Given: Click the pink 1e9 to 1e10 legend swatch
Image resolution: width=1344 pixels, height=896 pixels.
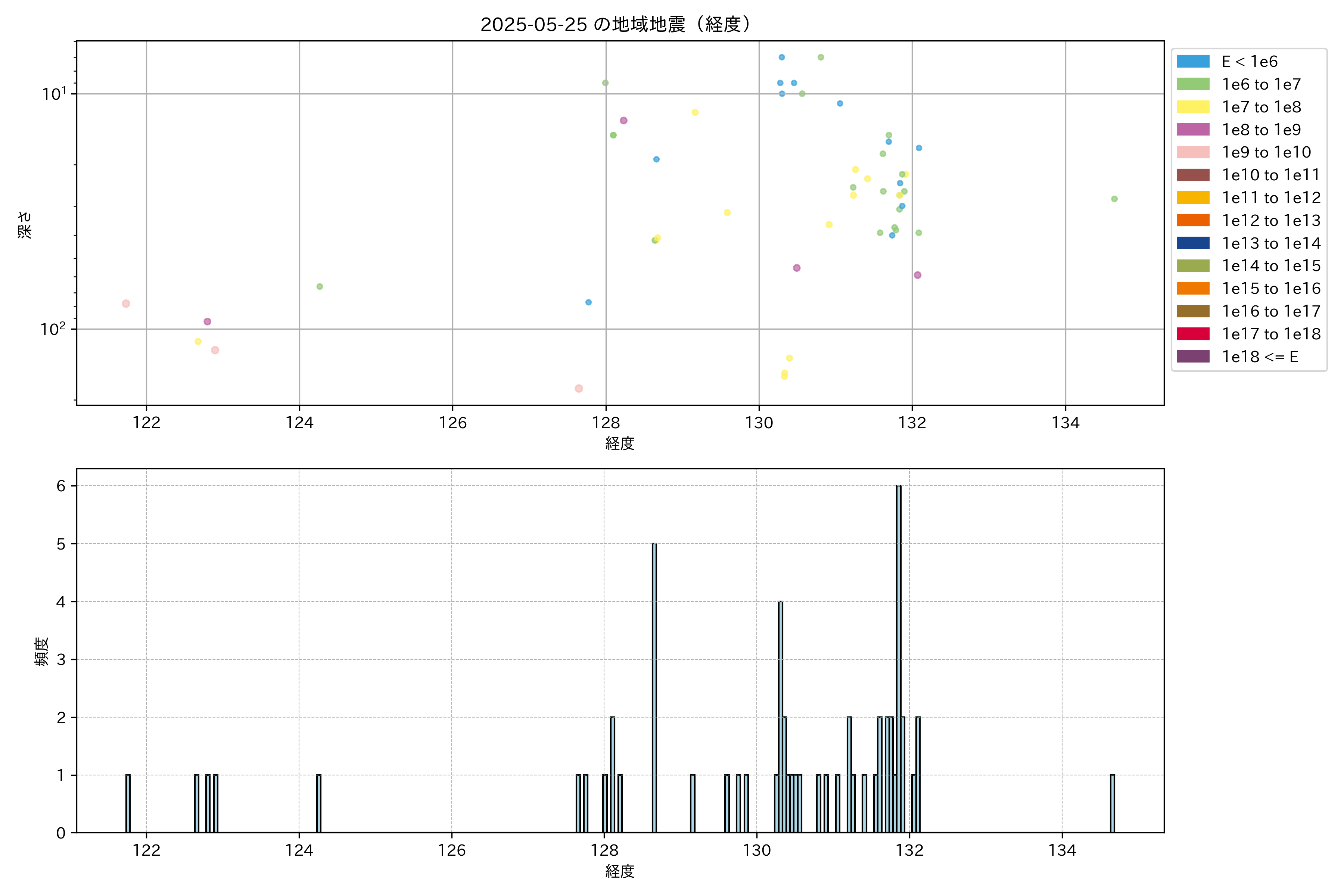Looking at the screenshot, I should pos(1192,152).
